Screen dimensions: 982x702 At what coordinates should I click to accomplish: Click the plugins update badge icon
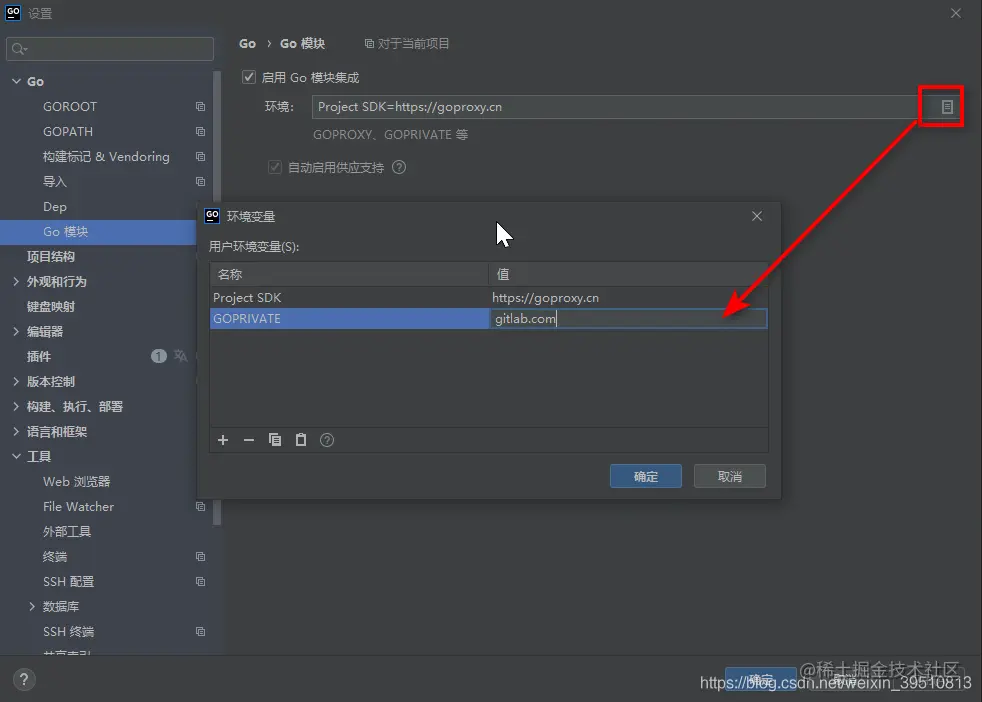[158, 356]
